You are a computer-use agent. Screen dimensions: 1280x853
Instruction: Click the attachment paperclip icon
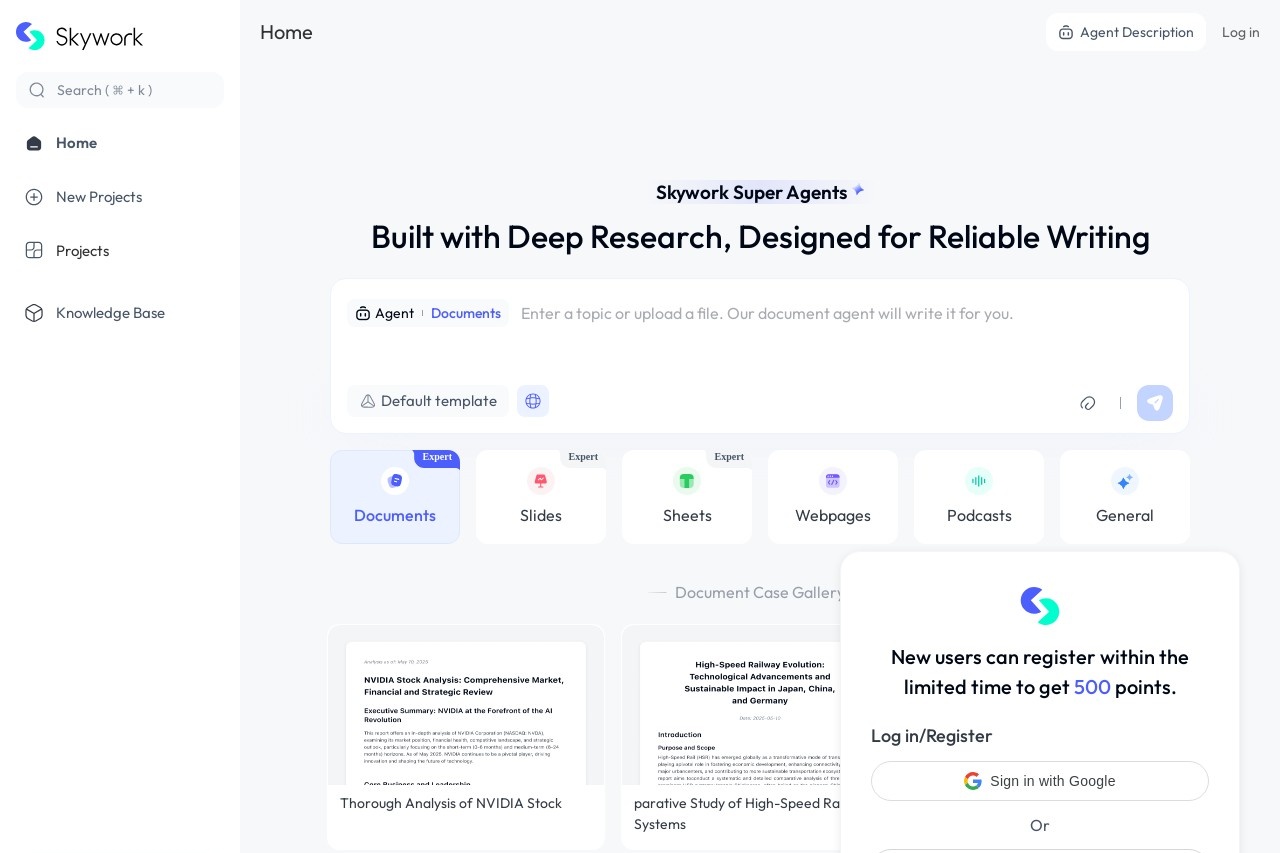coord(1088,403)
